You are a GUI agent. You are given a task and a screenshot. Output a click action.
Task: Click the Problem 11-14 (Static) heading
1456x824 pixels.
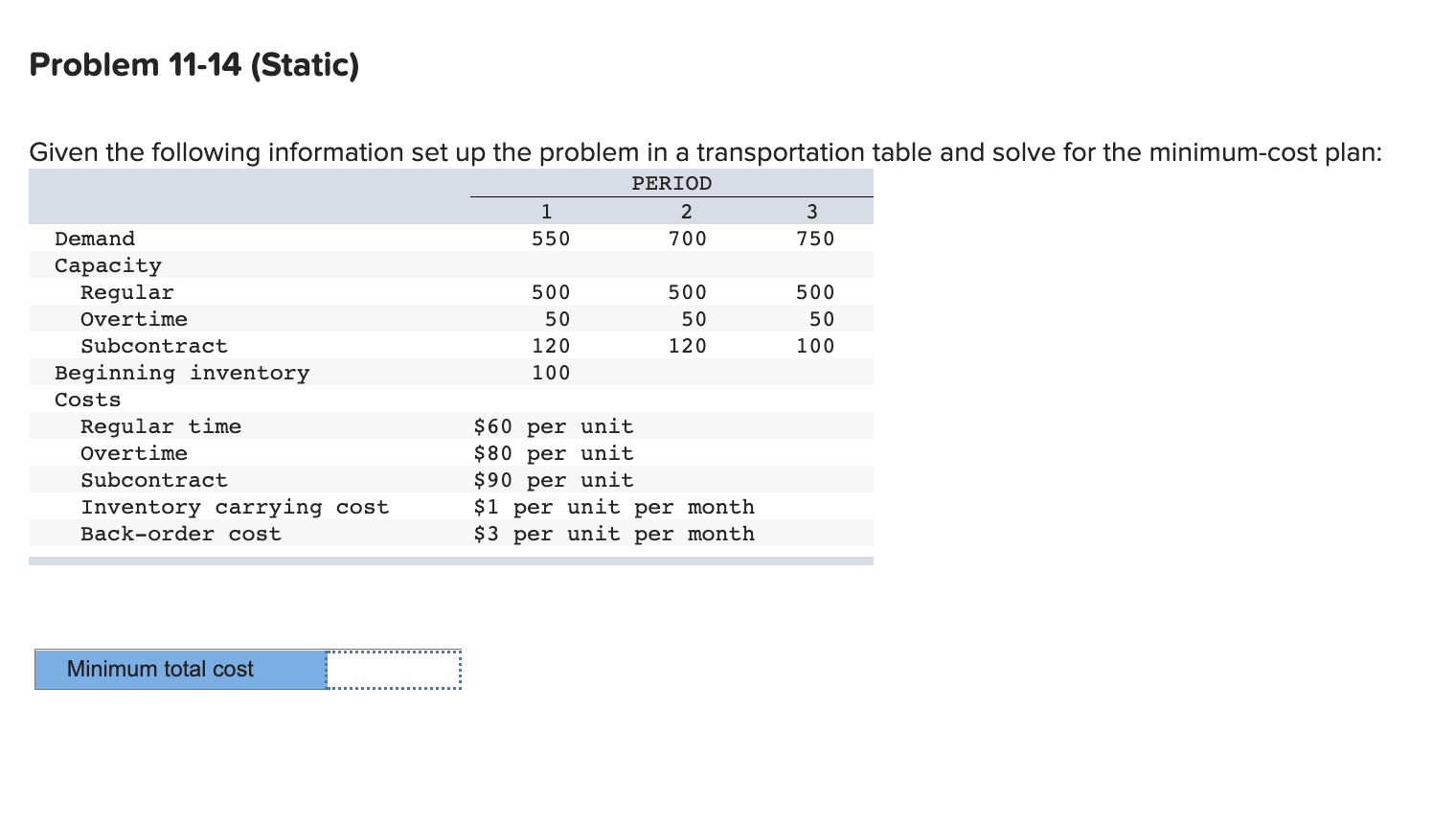192,64
